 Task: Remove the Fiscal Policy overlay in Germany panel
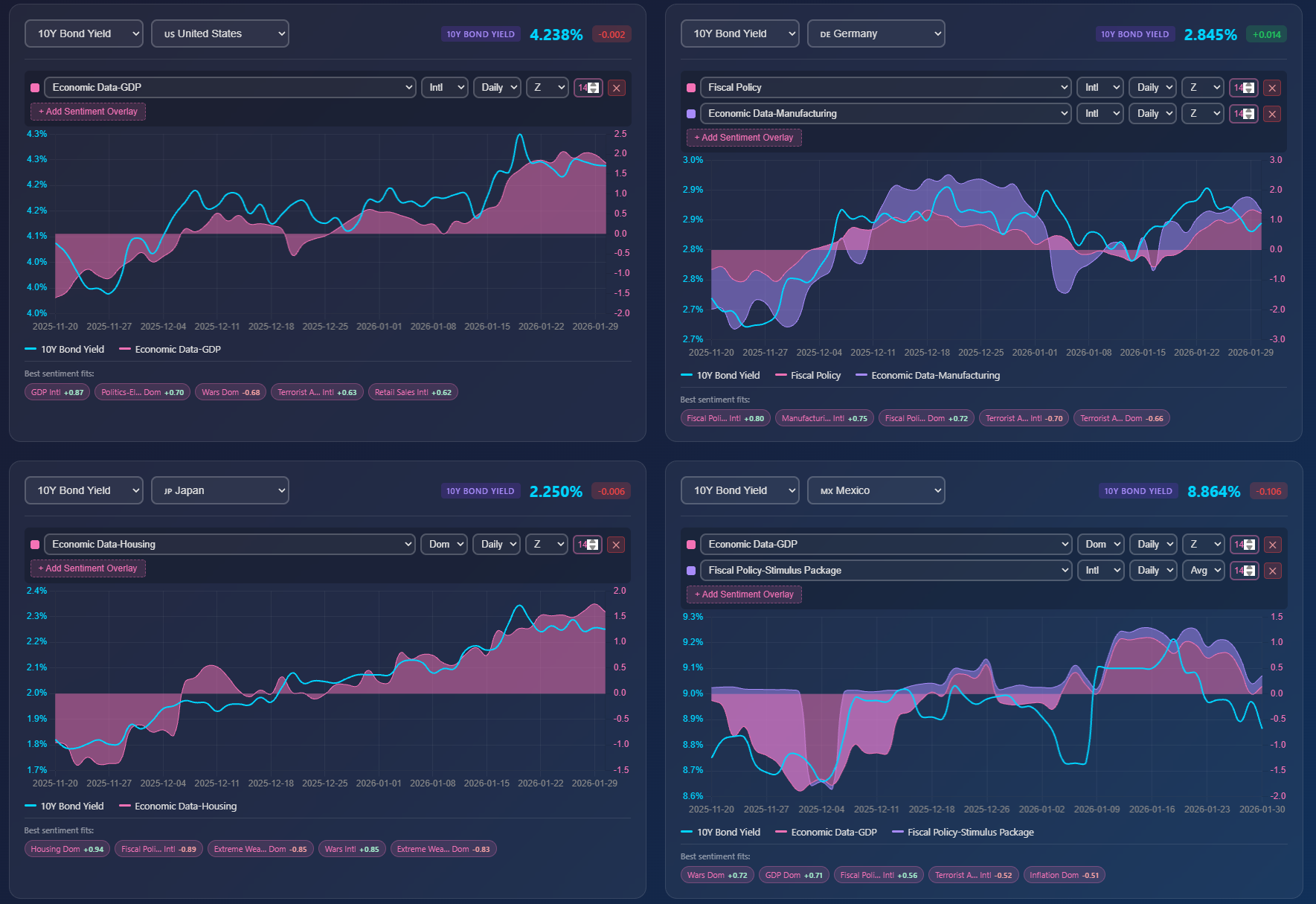click(x=1273, y=87)
